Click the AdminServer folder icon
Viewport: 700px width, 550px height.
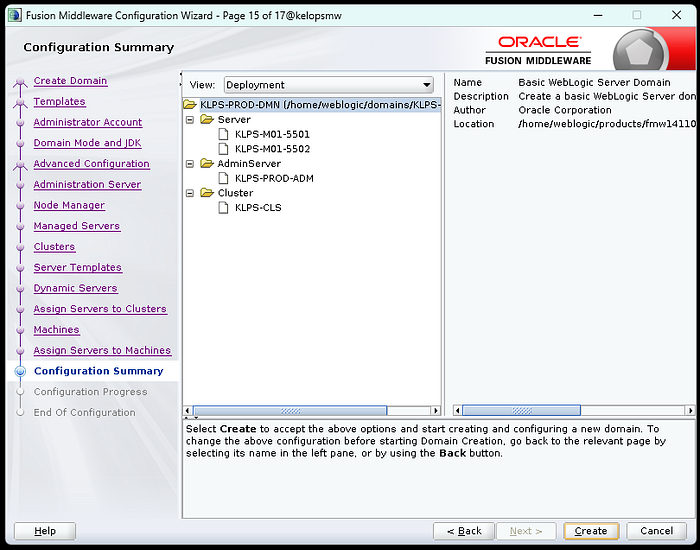[x=207, y=163]
